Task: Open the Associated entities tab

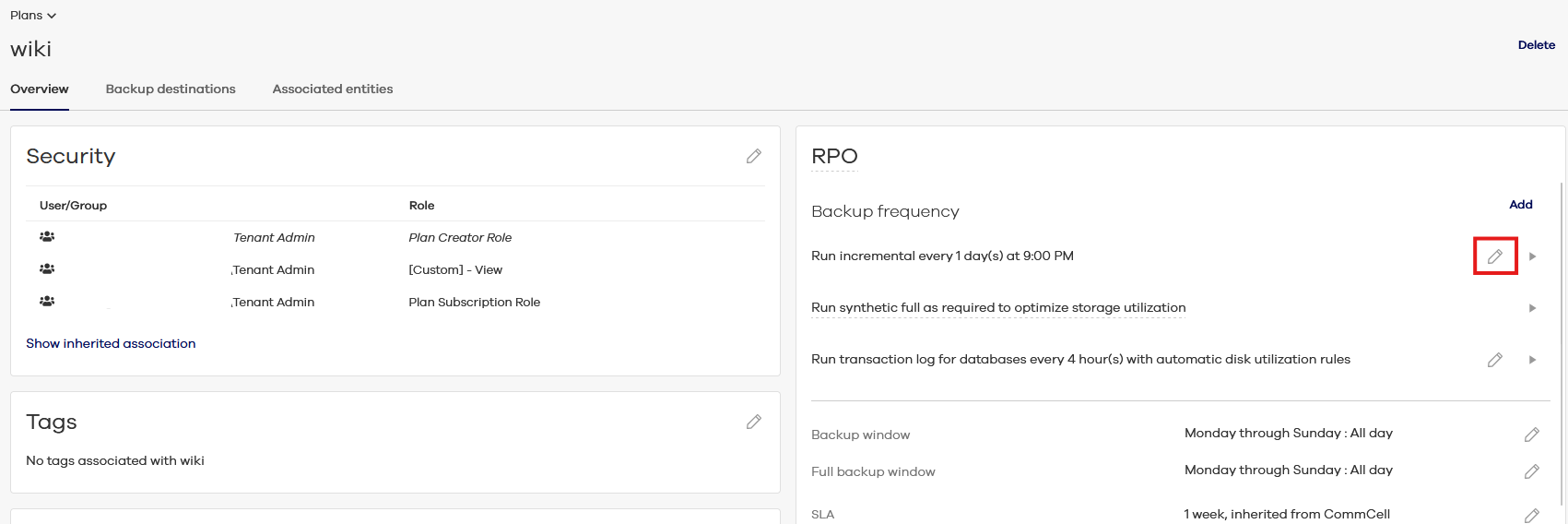Action: (333, 89)
